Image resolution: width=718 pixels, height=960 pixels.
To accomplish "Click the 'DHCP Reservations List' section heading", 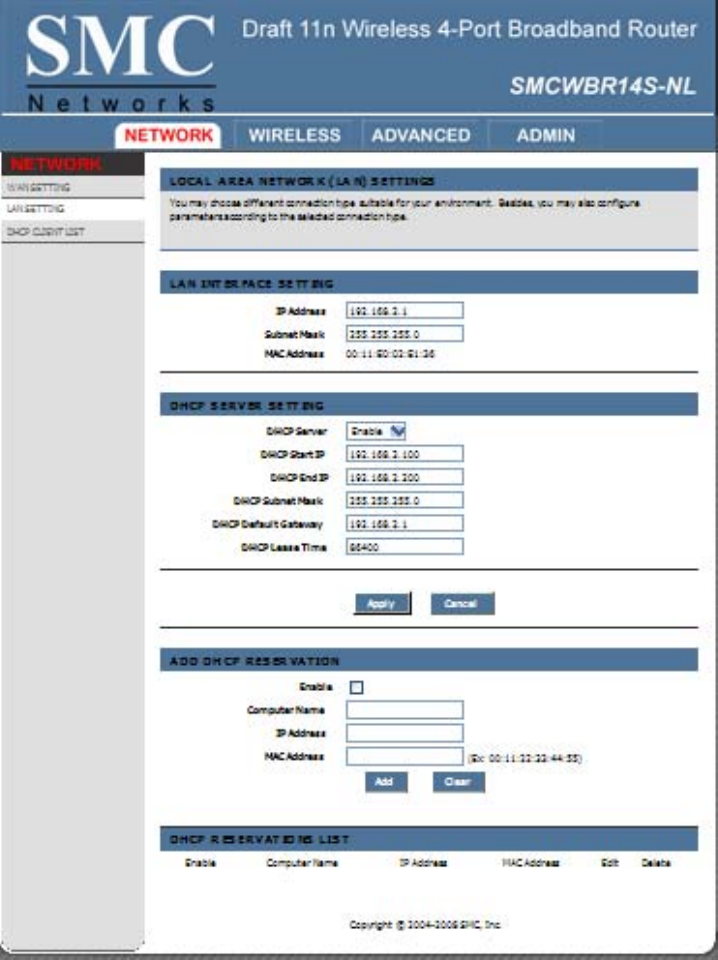I will tap(259, 839).
